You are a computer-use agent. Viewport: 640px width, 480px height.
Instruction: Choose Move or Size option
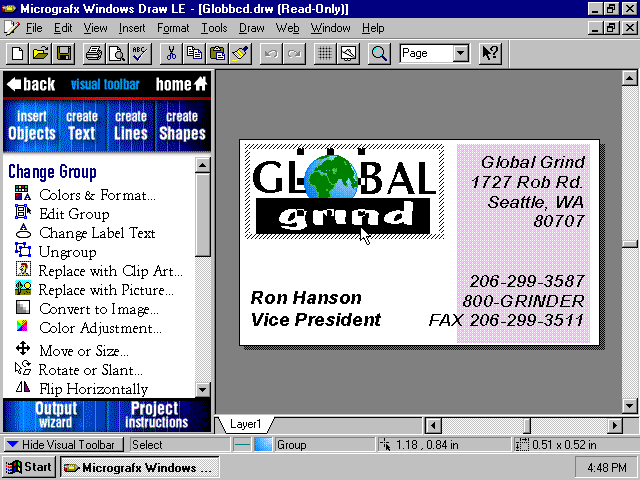72,351
